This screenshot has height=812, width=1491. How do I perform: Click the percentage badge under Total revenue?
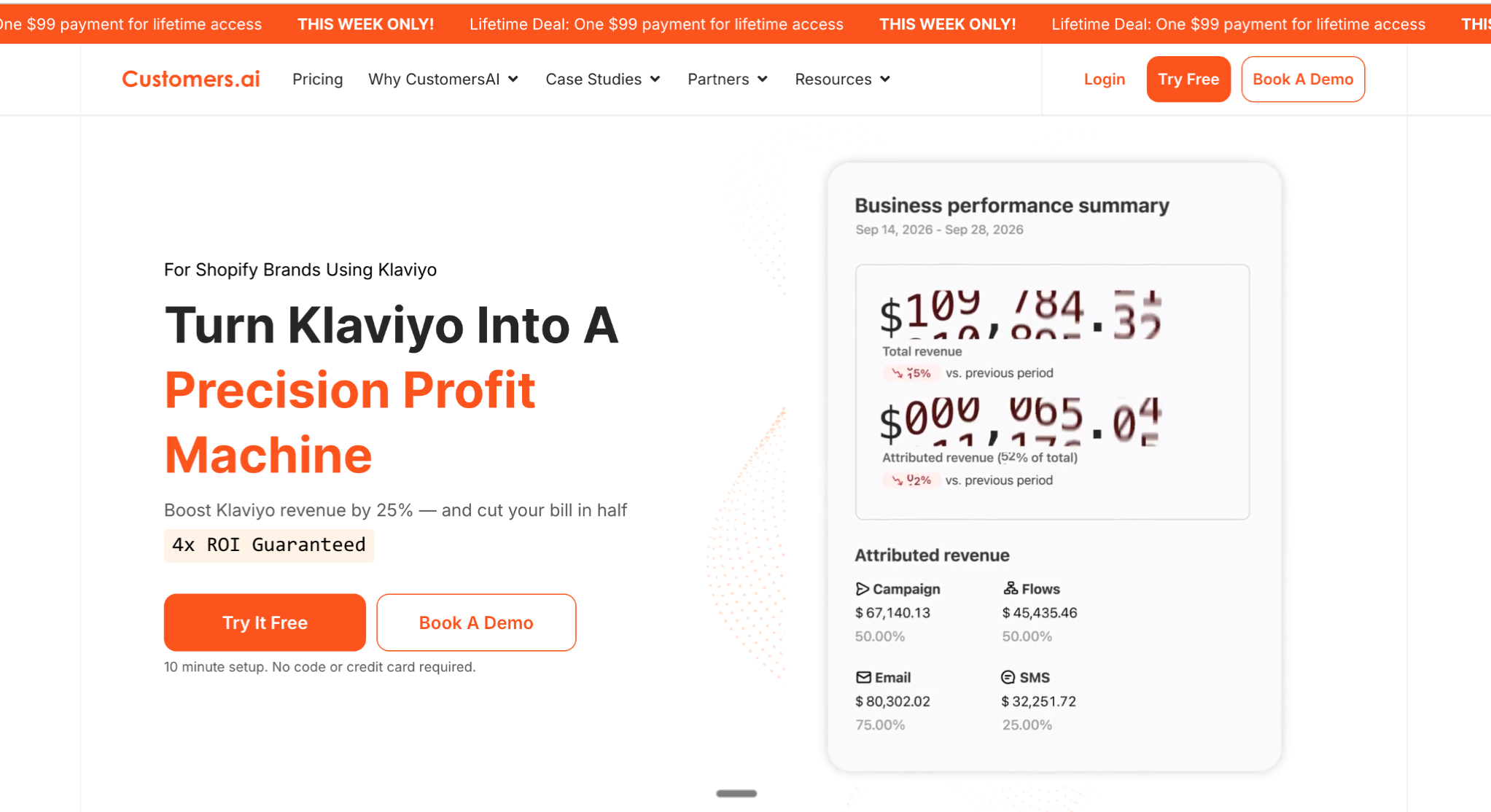(x=911, y=373)
